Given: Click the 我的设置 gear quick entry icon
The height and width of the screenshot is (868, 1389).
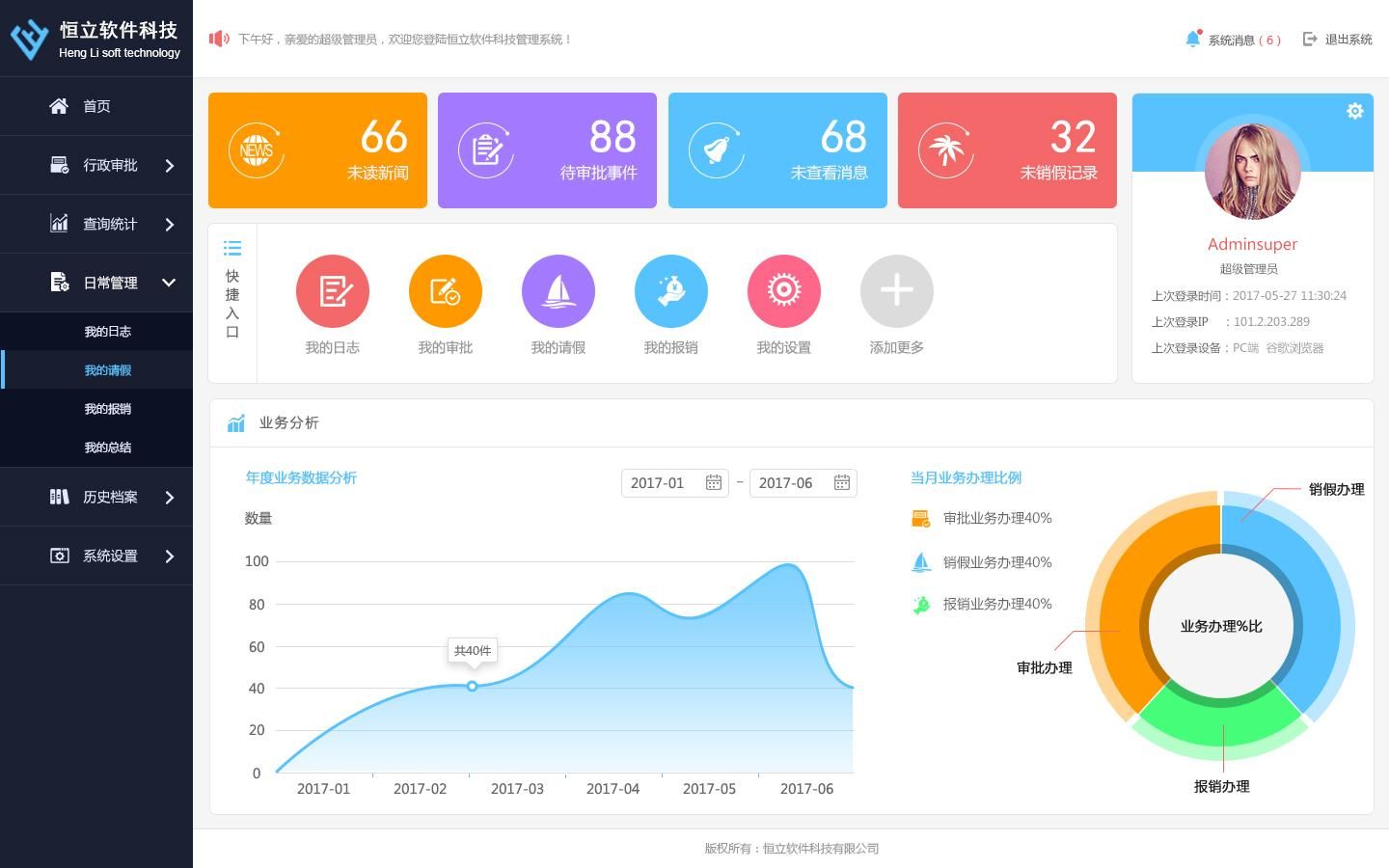Looking at the screenshot, I should [784, 290].
